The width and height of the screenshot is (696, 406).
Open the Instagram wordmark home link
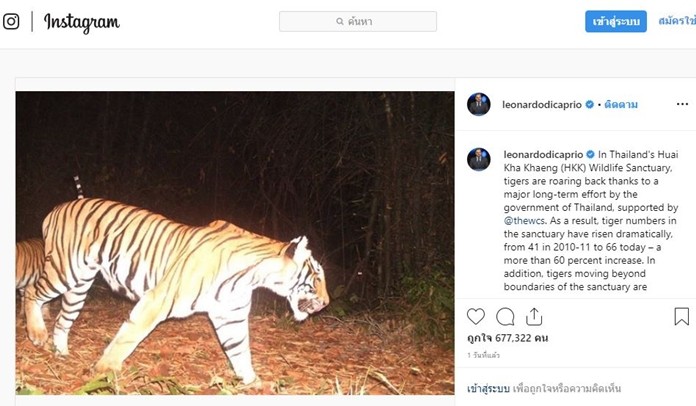[81, 22]
